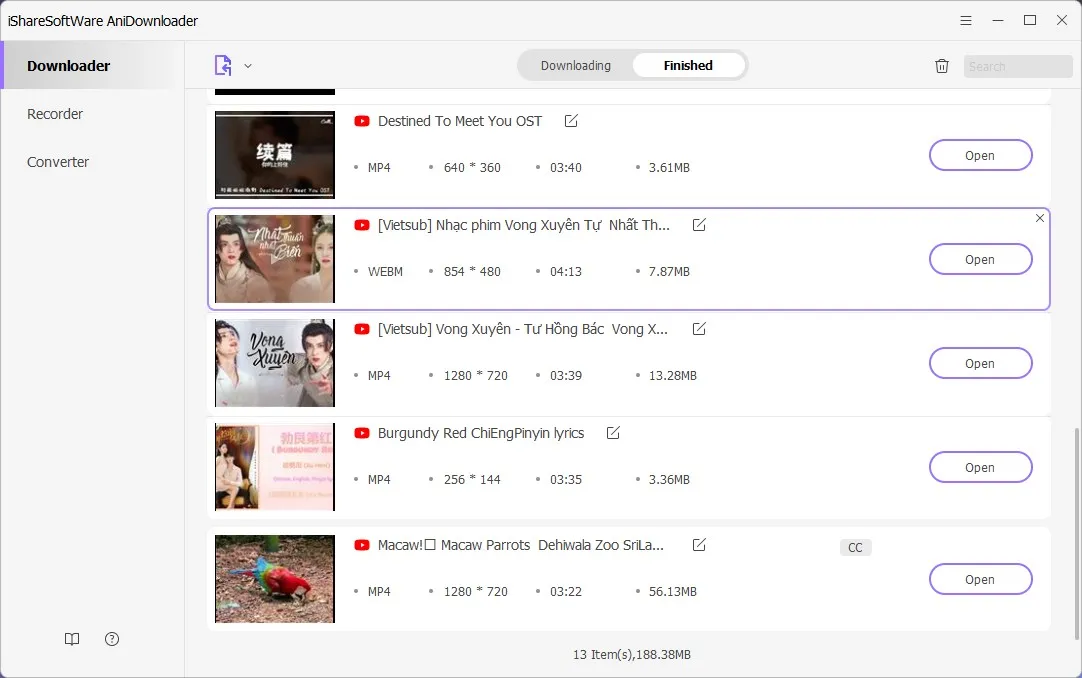
Task: Open the hamburger menu in title bar
Action: click(x=966, y=21)
